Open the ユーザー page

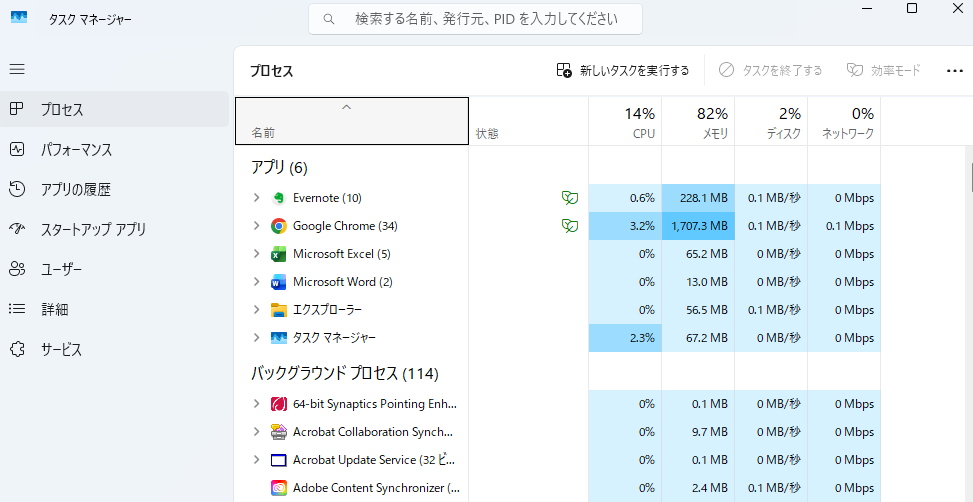pyautogui.click(x=115, y=269)
